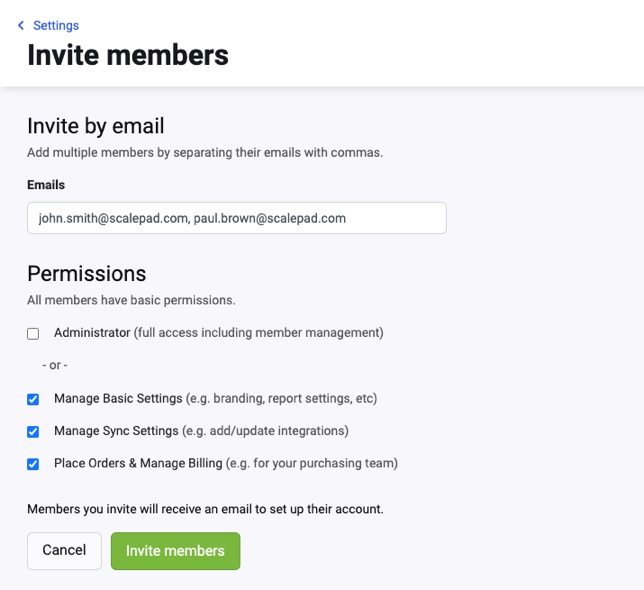Click the '- or -' separator text
Screen dimensions: 644x590
click(55, 365)
